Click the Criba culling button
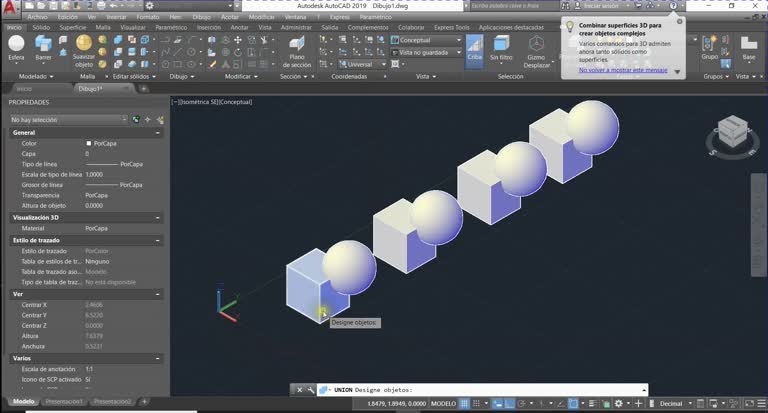The image size is (768, 413). [474, 50]
